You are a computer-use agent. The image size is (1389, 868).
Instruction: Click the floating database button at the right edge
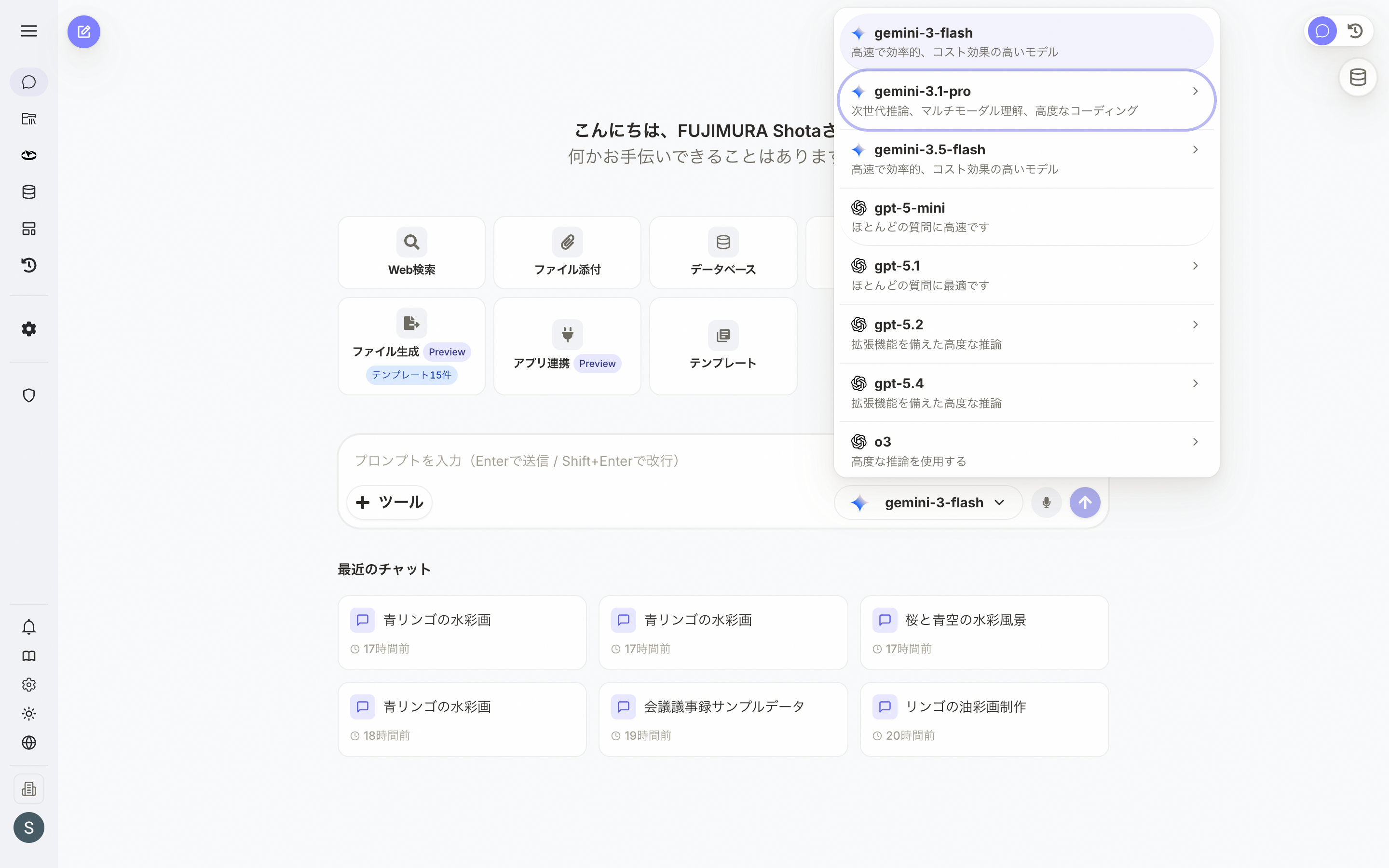click(x=1358, y=77)
